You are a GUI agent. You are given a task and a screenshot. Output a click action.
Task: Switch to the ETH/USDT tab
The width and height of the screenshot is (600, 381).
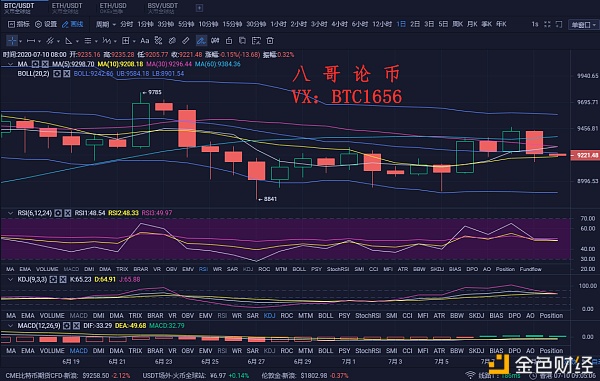[x=67, y=8]
